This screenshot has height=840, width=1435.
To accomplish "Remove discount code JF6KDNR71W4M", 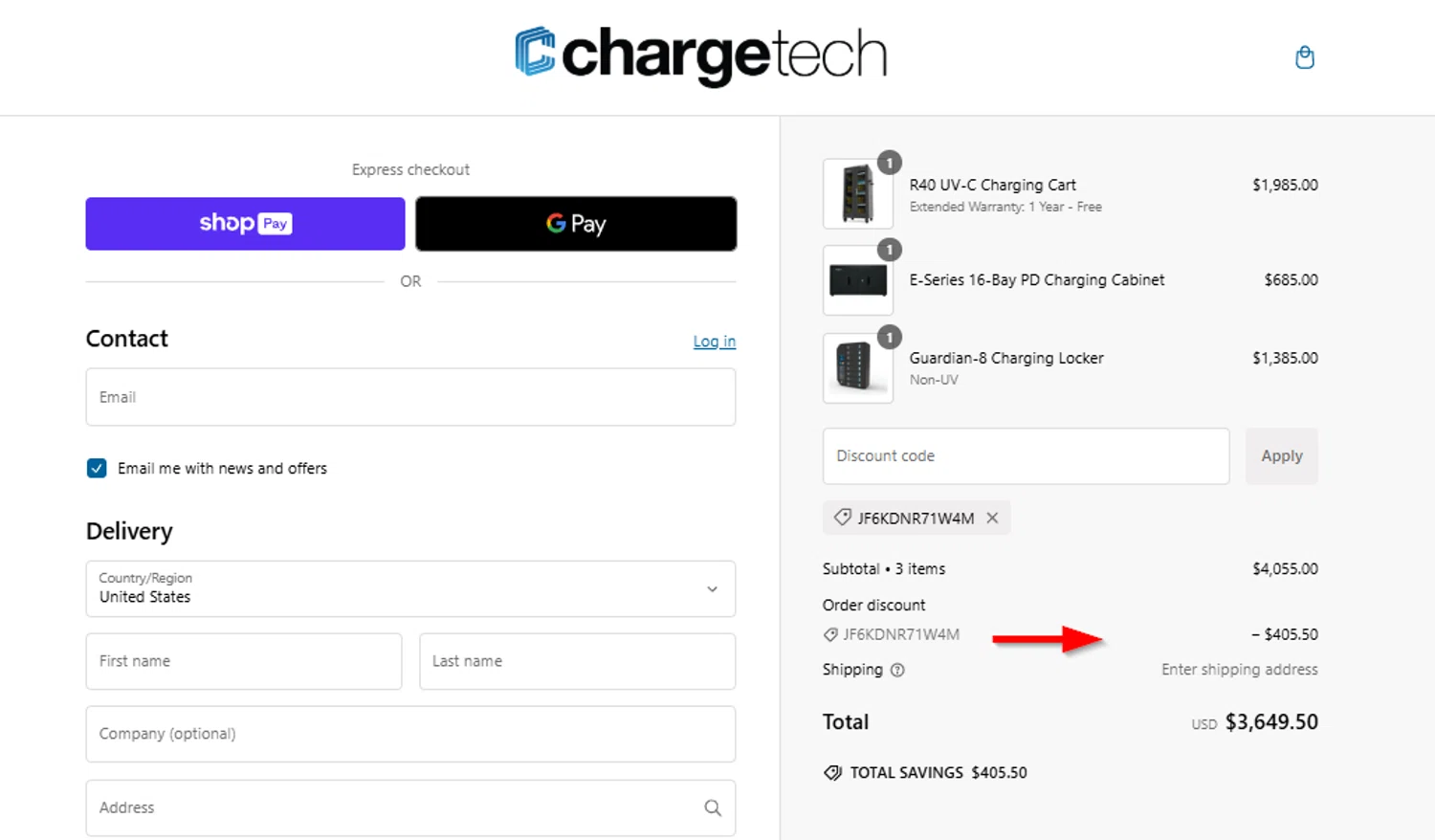I will coord(992,518).
